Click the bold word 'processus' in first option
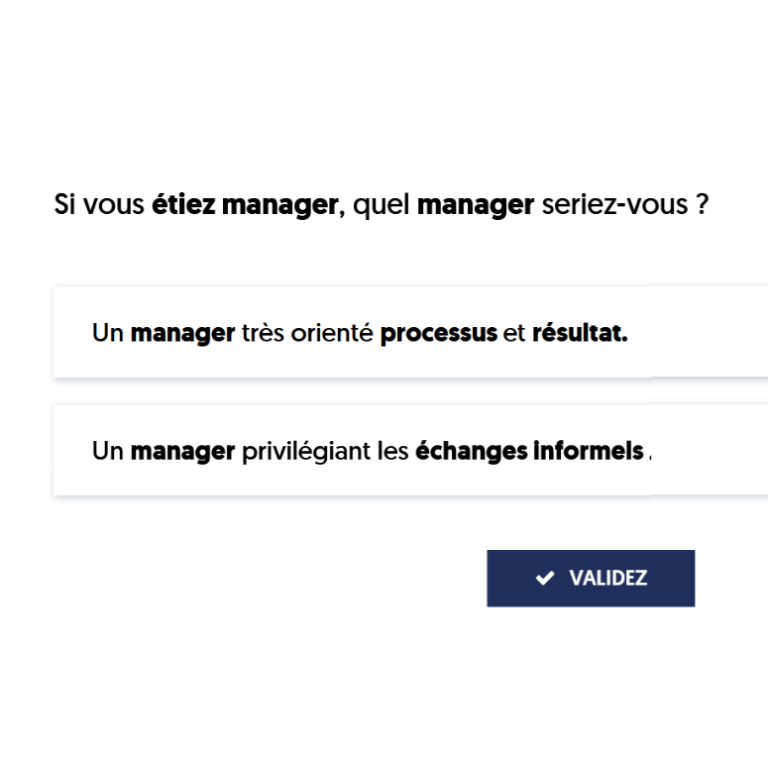 pos(438,334)
